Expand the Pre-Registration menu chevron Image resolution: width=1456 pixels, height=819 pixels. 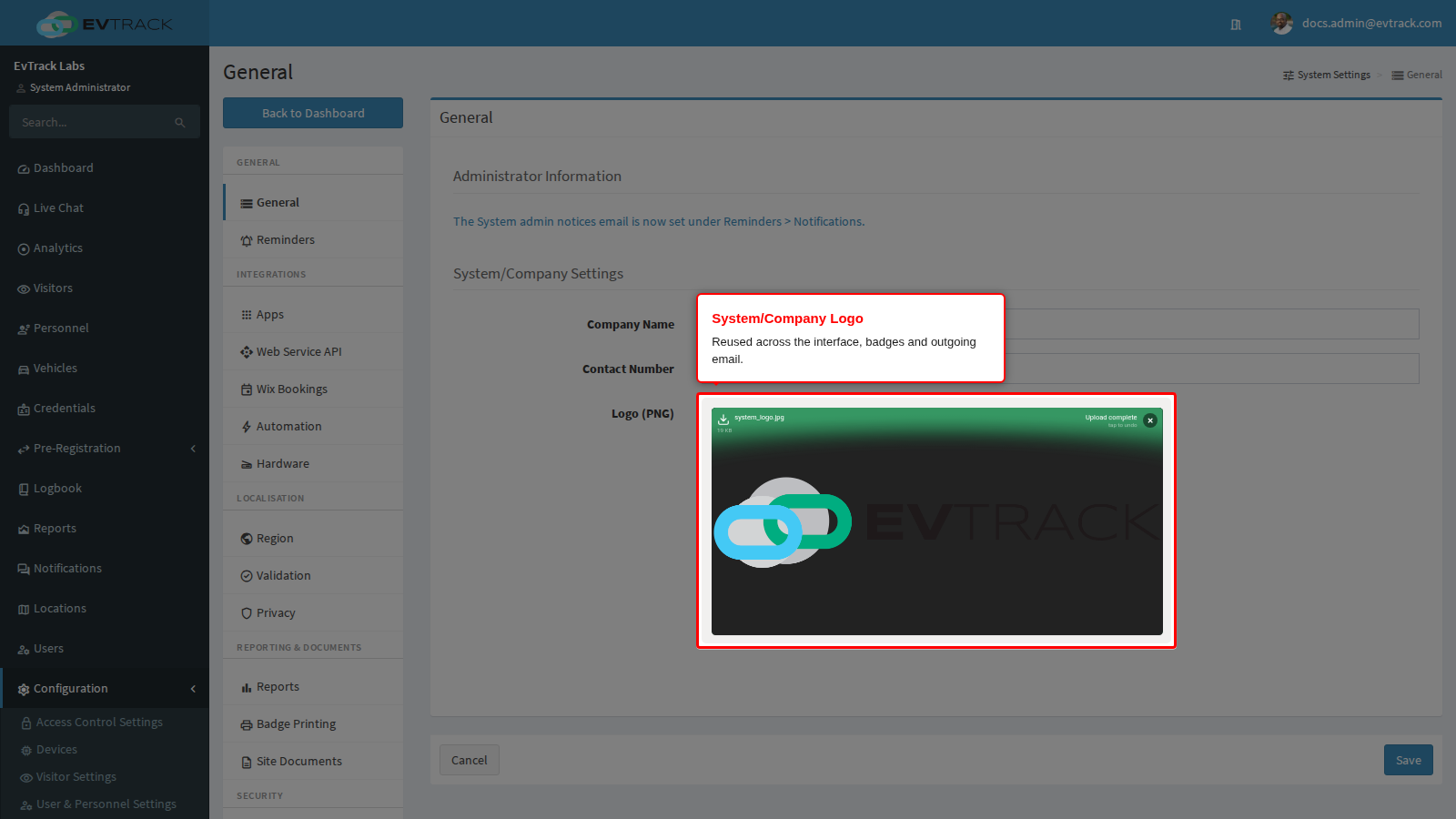point(193,449)
